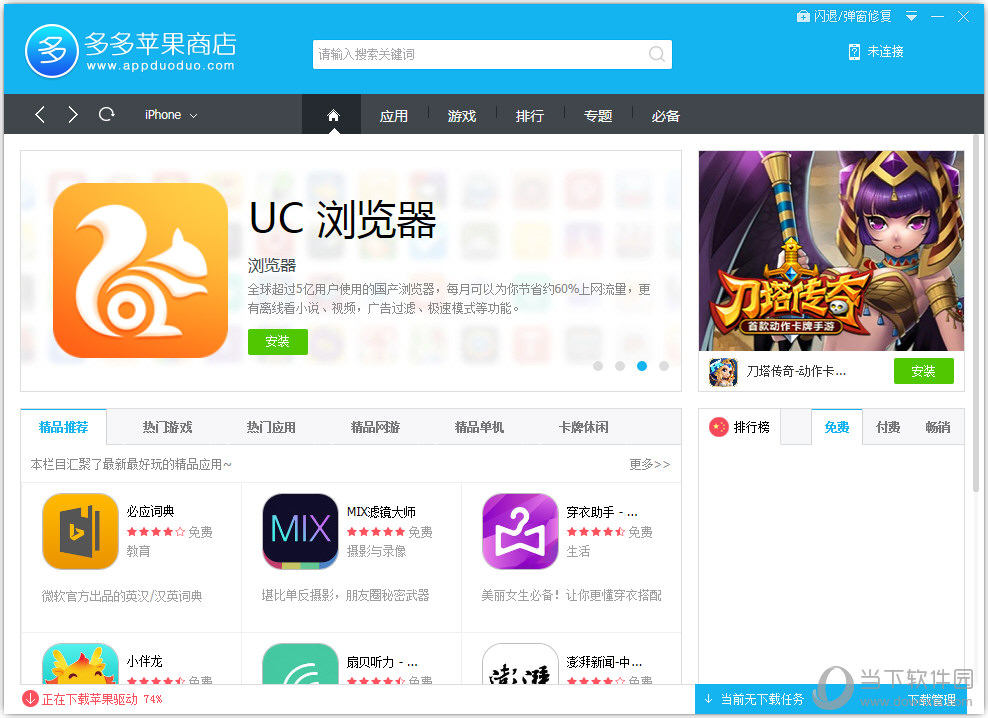
Task: Open the iPhone device selector dropdown
Action: tap(169, 114)
